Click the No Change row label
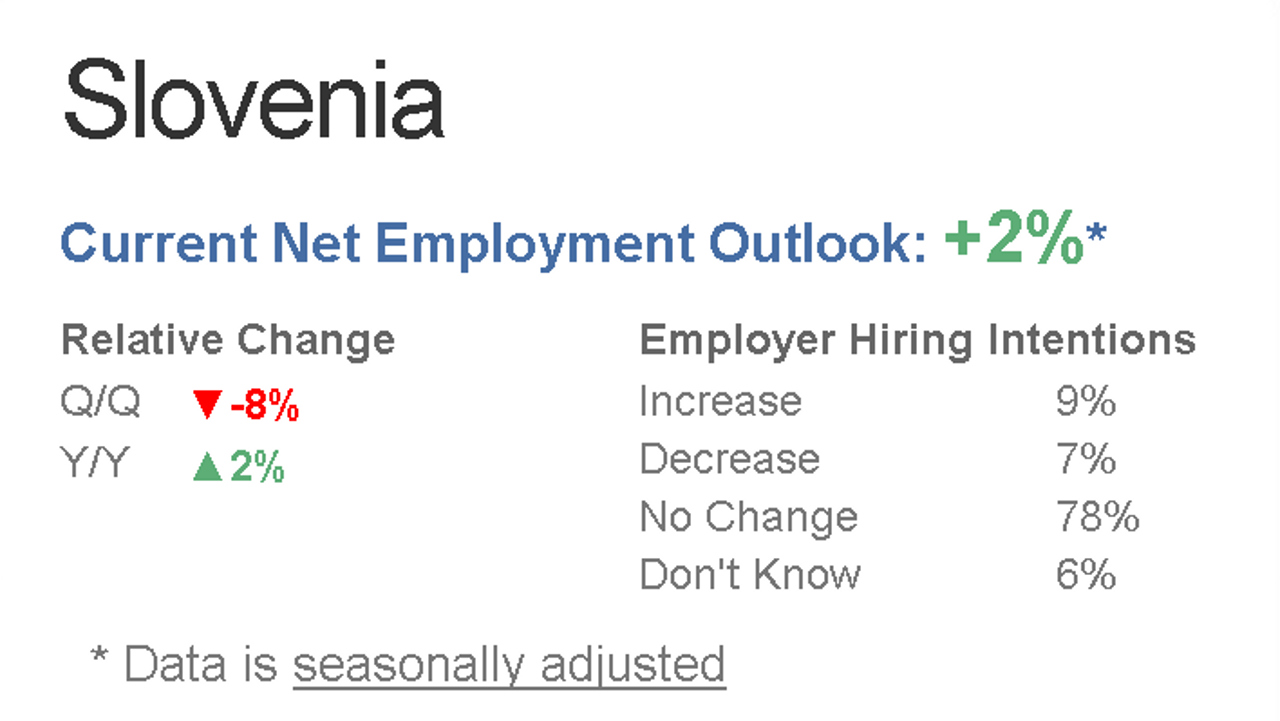This screenshot has width=1280, height=721. pyautogui.click(x=748, y=518)
